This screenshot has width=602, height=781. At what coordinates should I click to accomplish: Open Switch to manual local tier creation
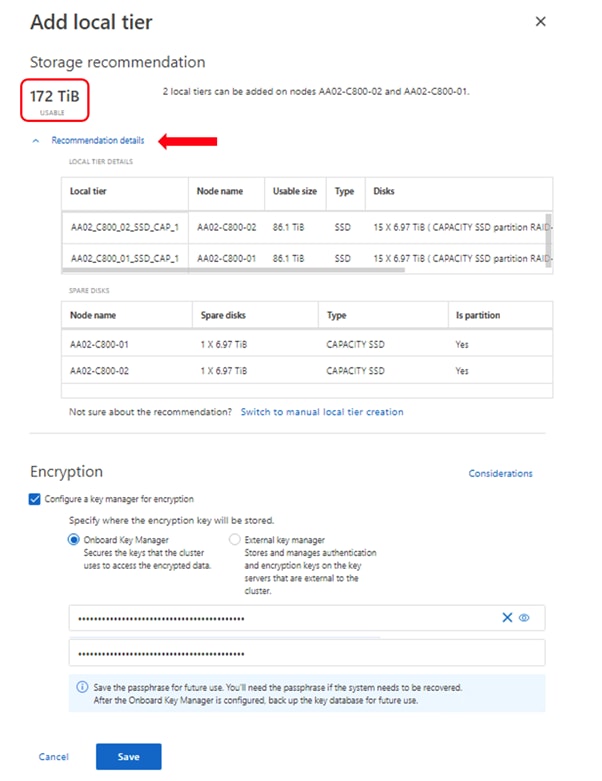tap(322, 412)
